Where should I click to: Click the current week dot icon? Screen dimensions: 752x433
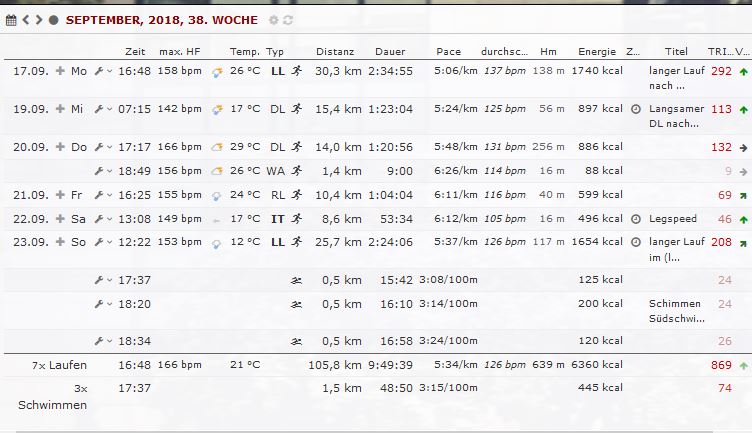point(53,20)
